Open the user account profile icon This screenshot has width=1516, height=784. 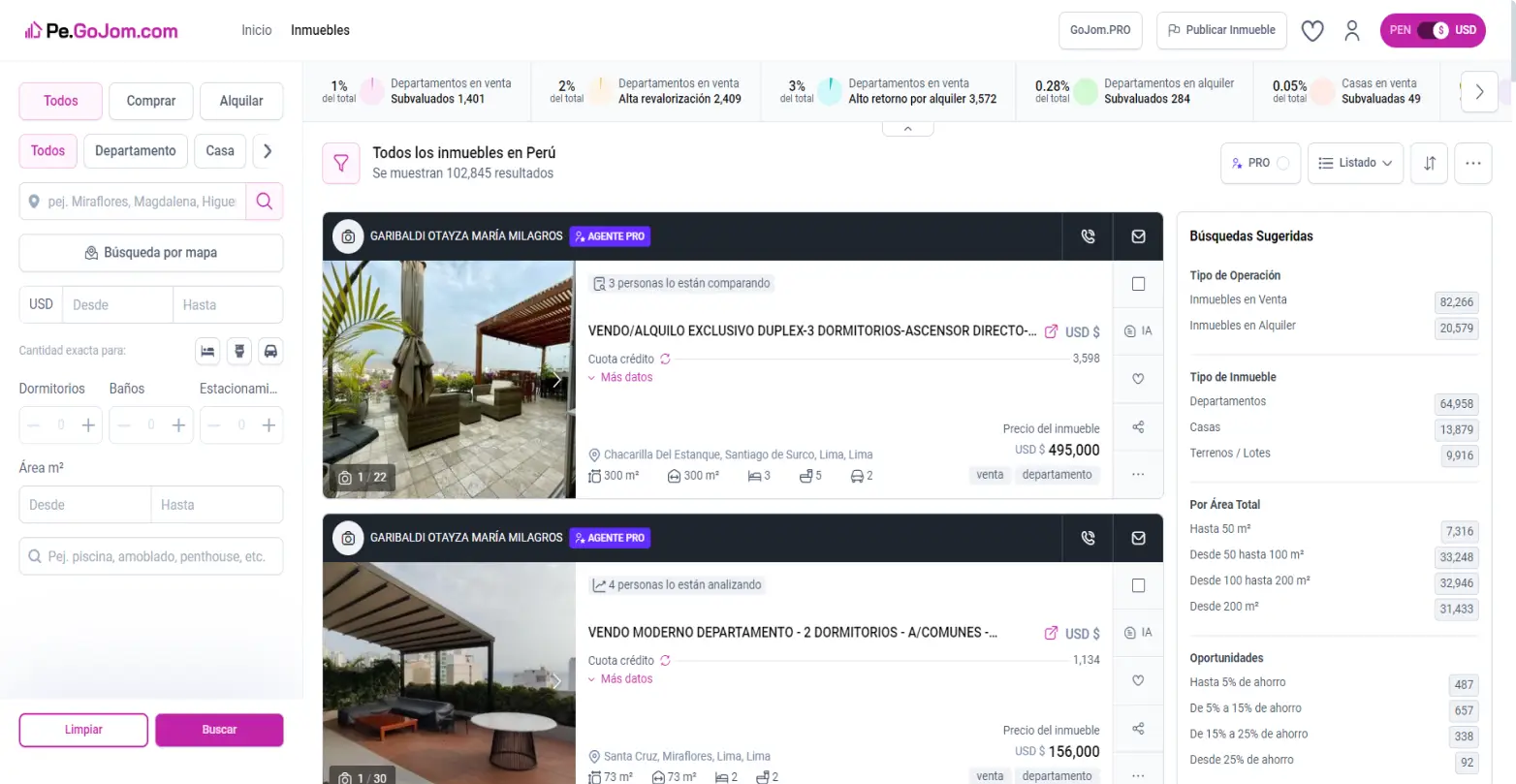click(x=1351, y=31)
